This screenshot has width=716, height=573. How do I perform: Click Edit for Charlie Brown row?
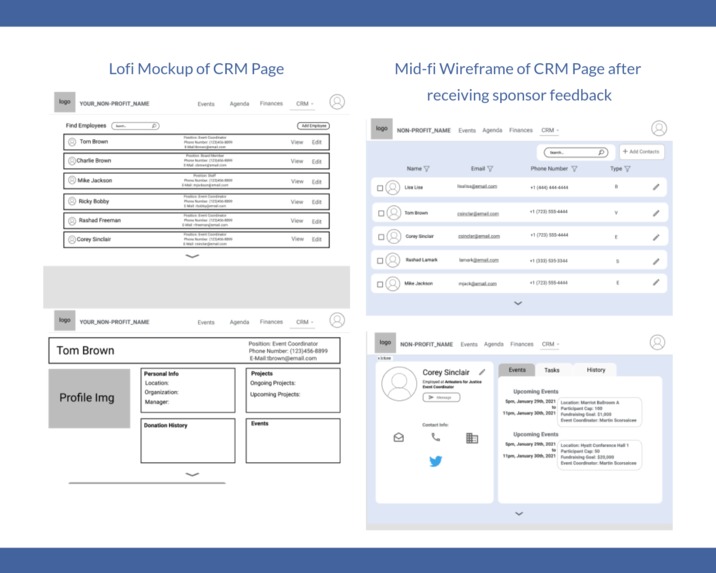coord(317,162)
